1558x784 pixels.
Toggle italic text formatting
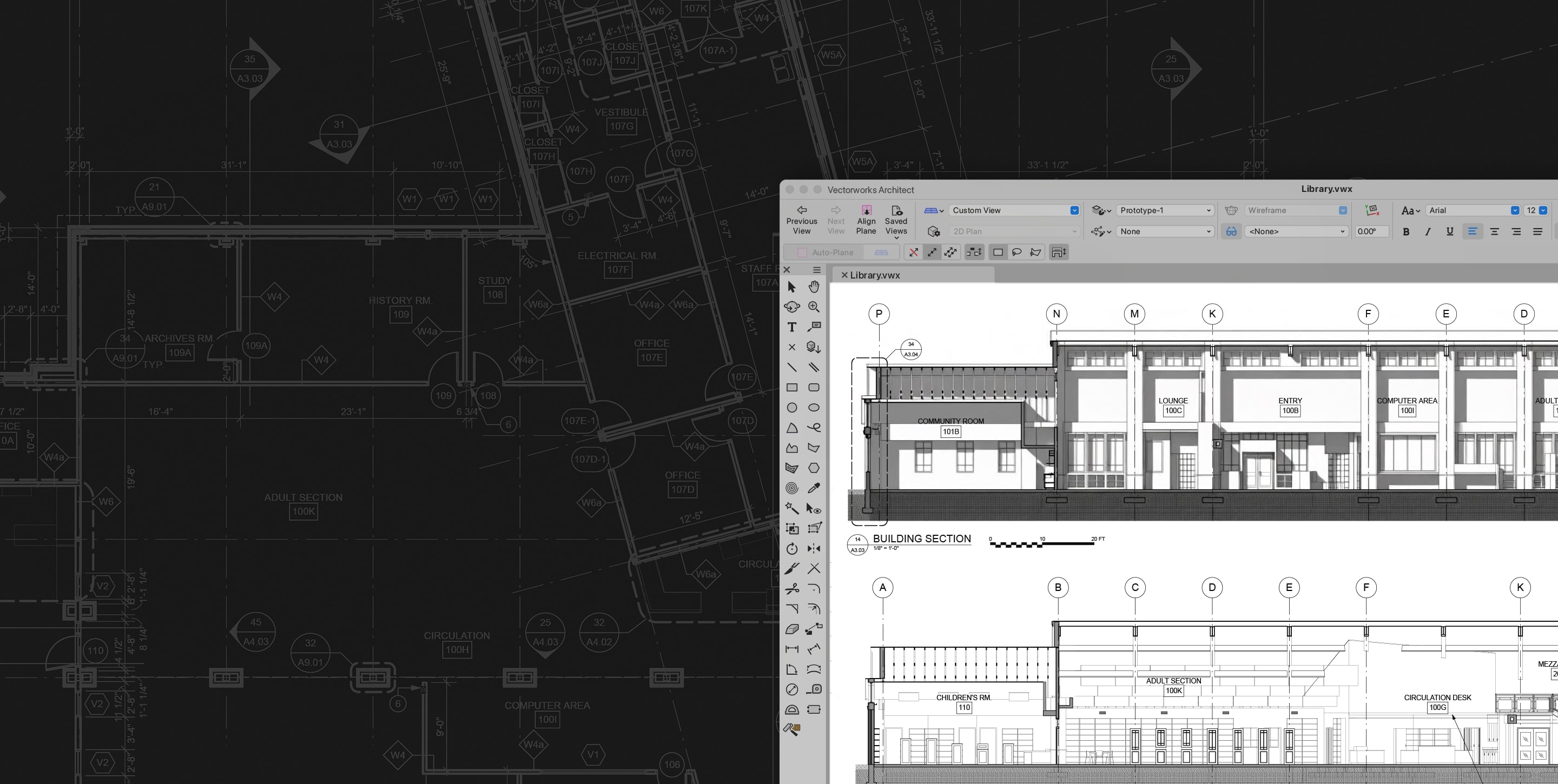tap(1428, 231)
